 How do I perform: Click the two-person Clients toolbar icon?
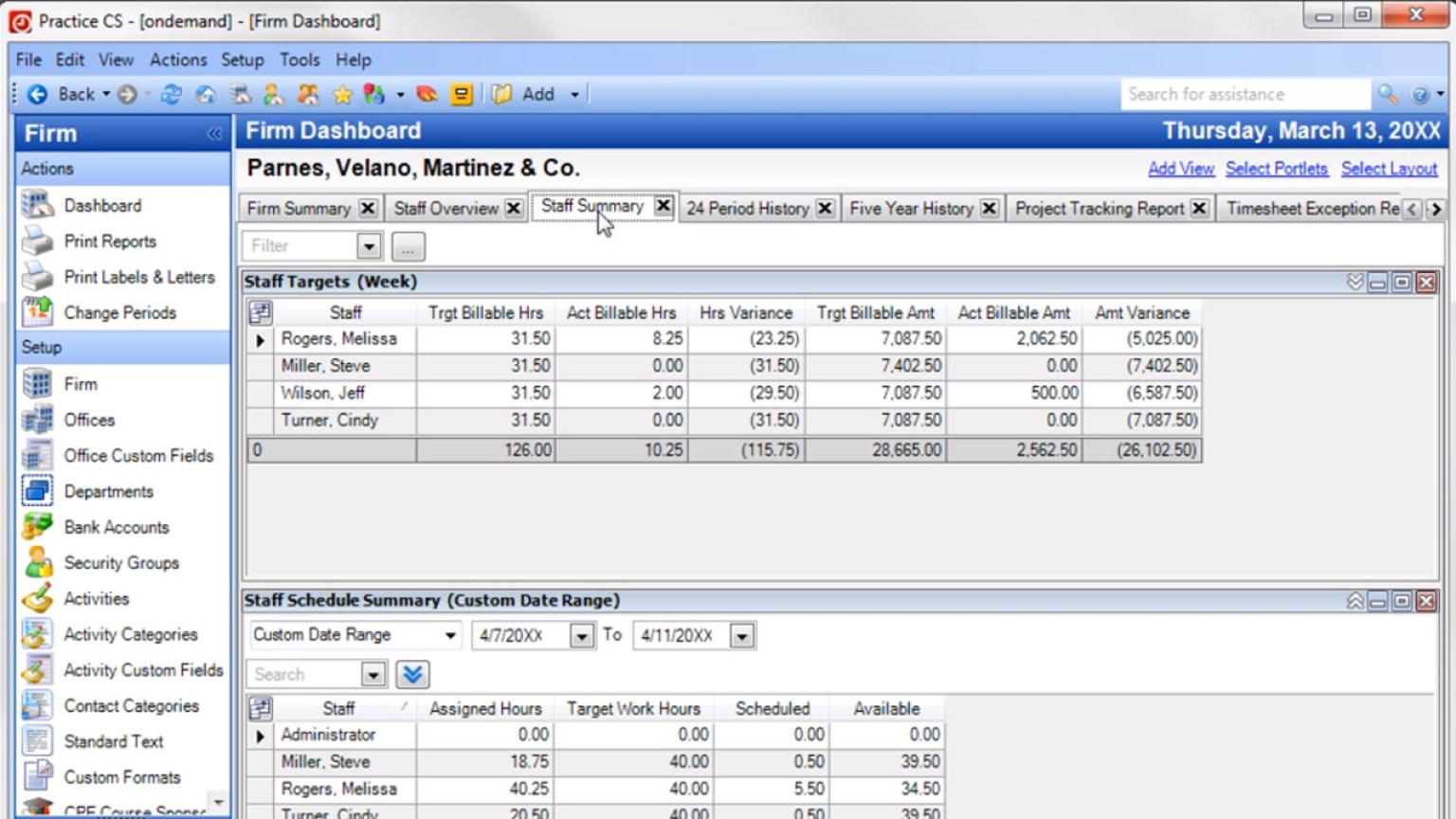click(x=307, y=94)
